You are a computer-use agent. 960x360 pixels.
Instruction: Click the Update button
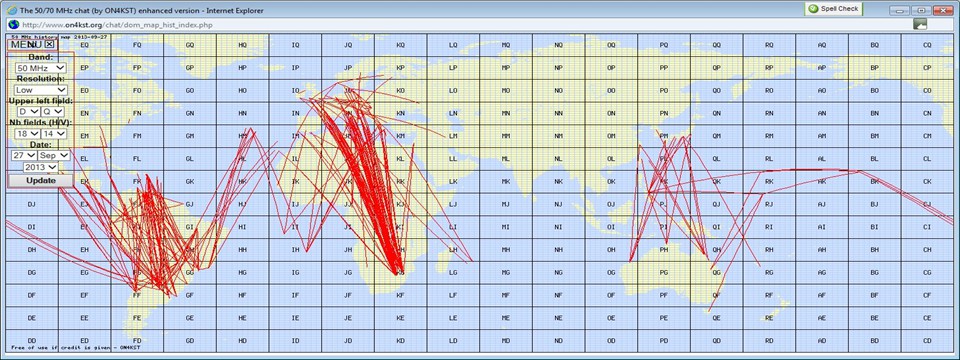(x=40, y=181)
